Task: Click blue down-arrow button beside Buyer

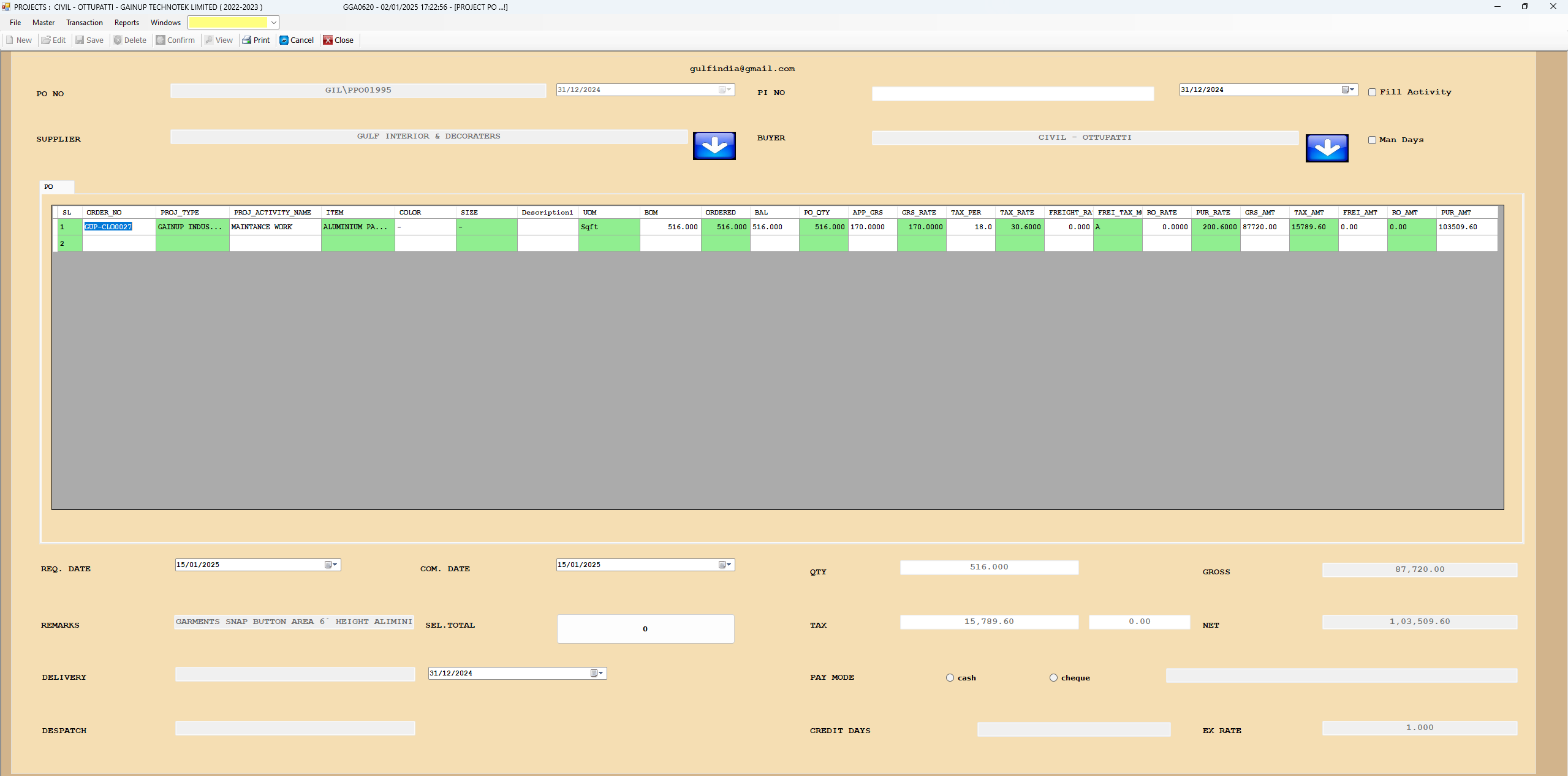Action: (1327, 148)
